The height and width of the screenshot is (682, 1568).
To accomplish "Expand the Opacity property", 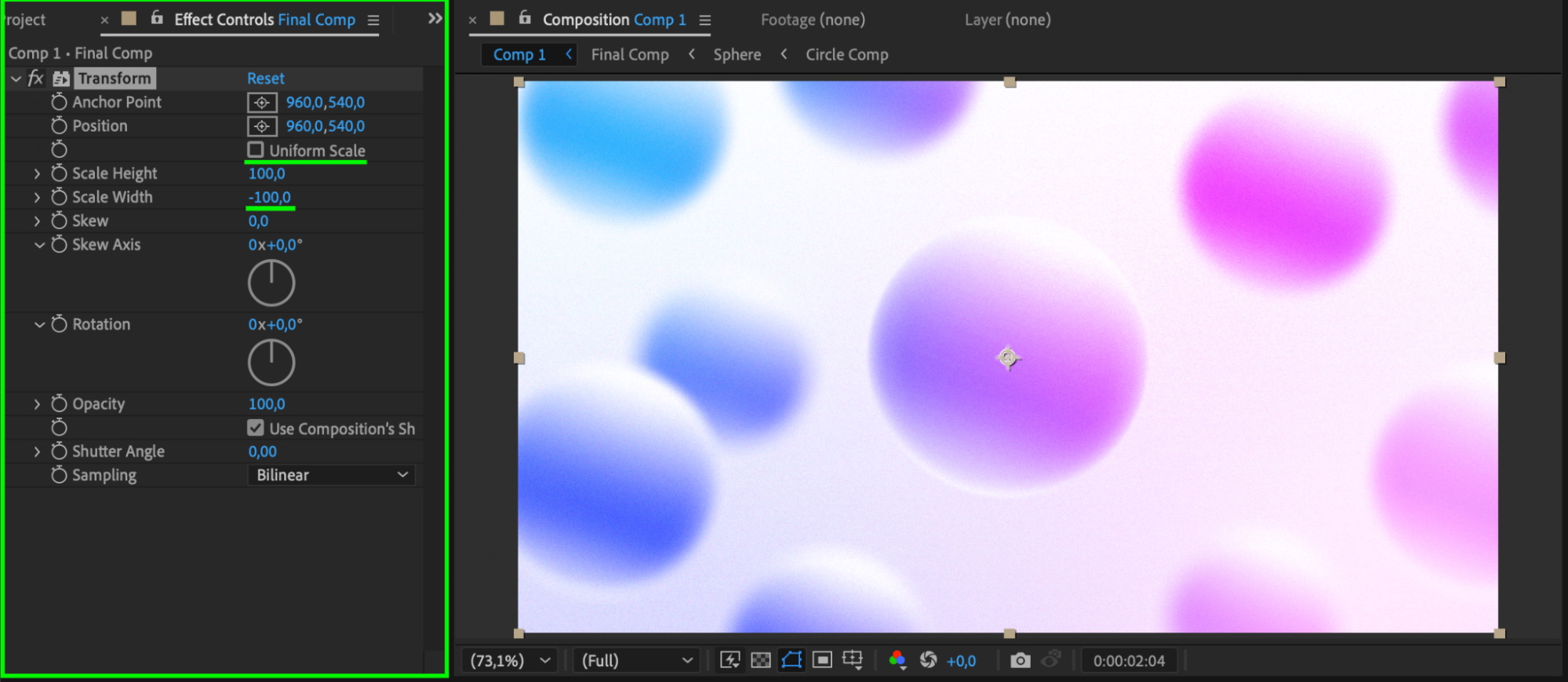I will pyautogui.click(x=37, y=403).
